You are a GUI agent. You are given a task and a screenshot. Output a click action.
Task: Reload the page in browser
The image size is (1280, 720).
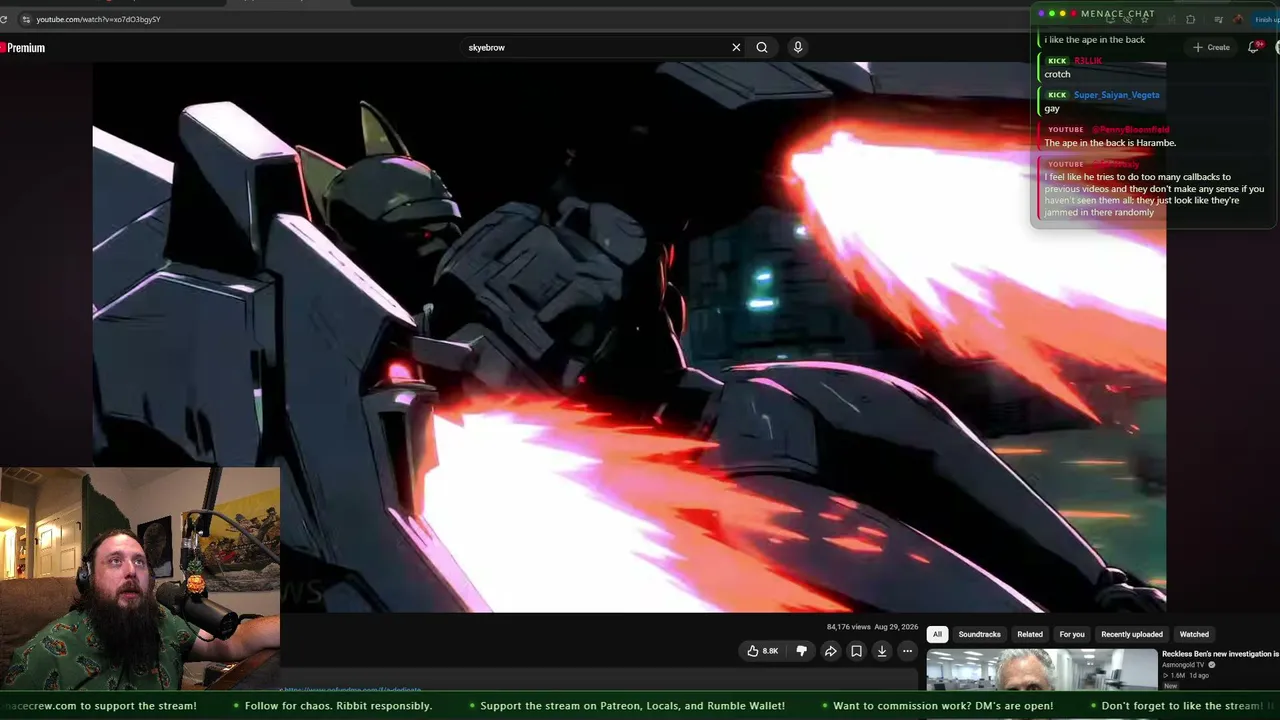[x=4, y=19]
